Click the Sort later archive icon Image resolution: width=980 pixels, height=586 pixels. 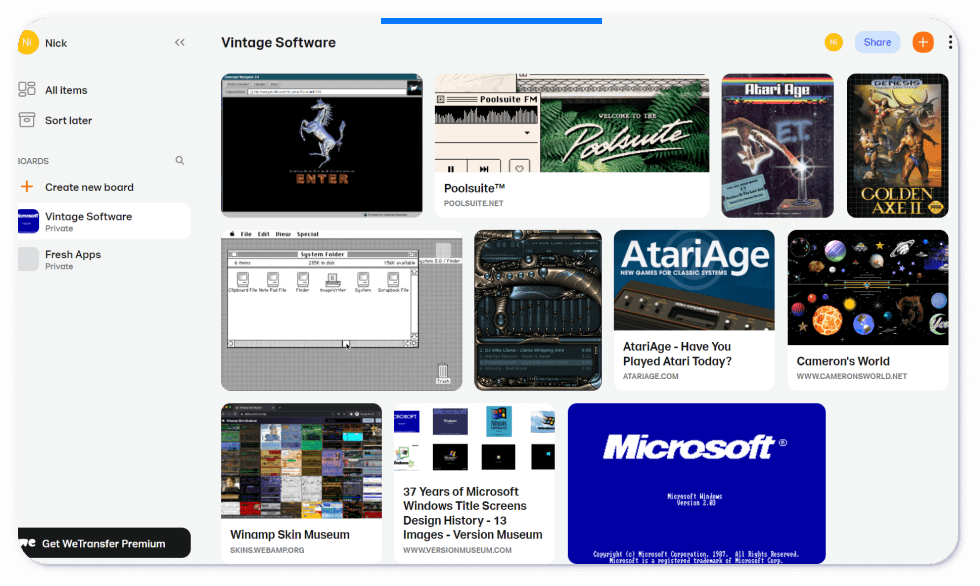click(x=27, y=119)
